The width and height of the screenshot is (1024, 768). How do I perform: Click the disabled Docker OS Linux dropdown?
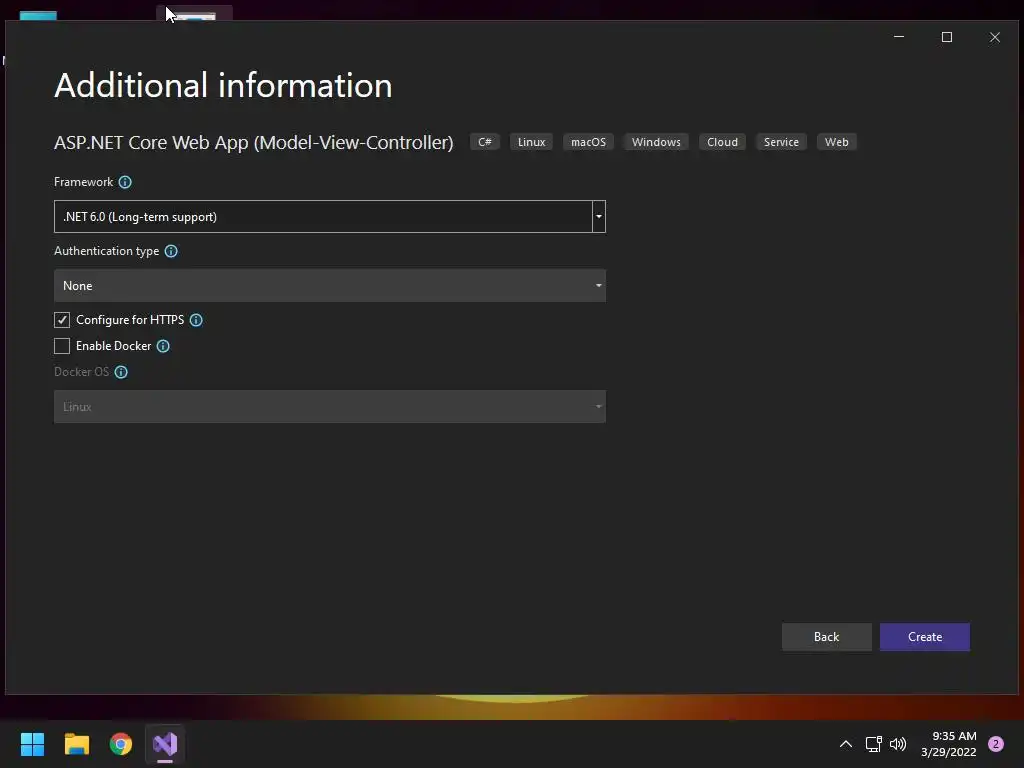[x=330, y=407]
